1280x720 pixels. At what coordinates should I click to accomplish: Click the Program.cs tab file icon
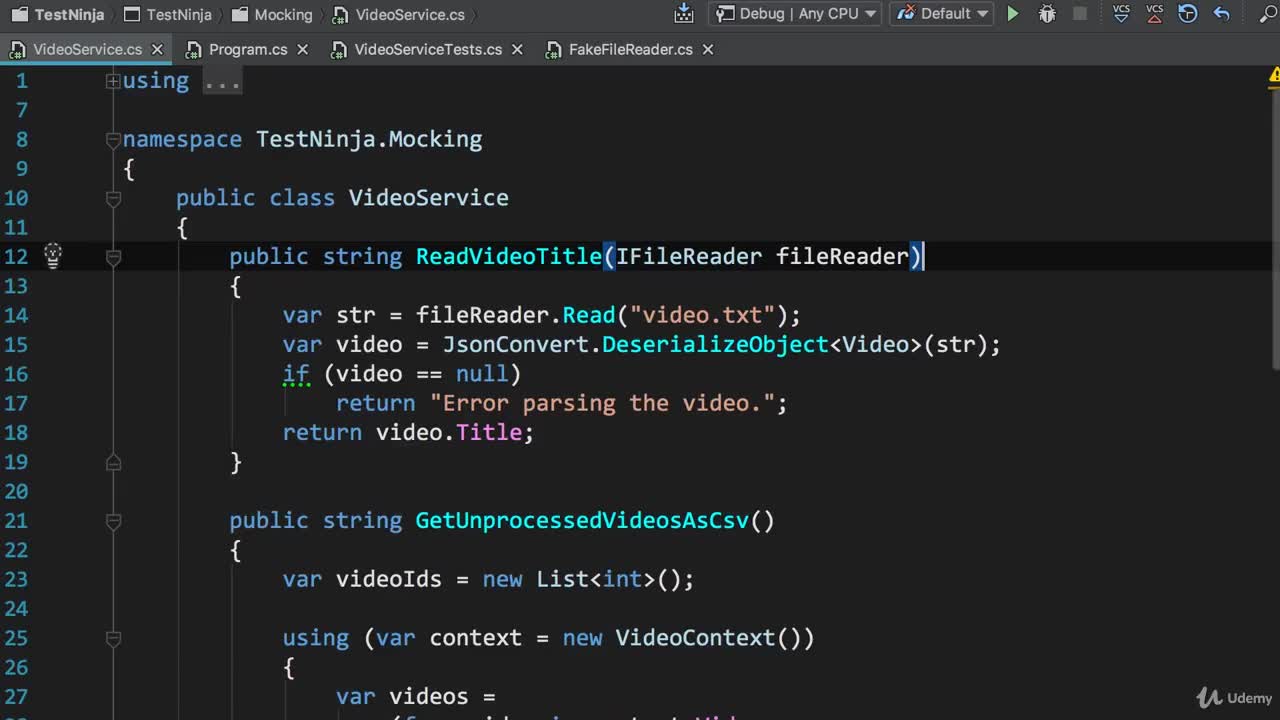pos(194,49)
